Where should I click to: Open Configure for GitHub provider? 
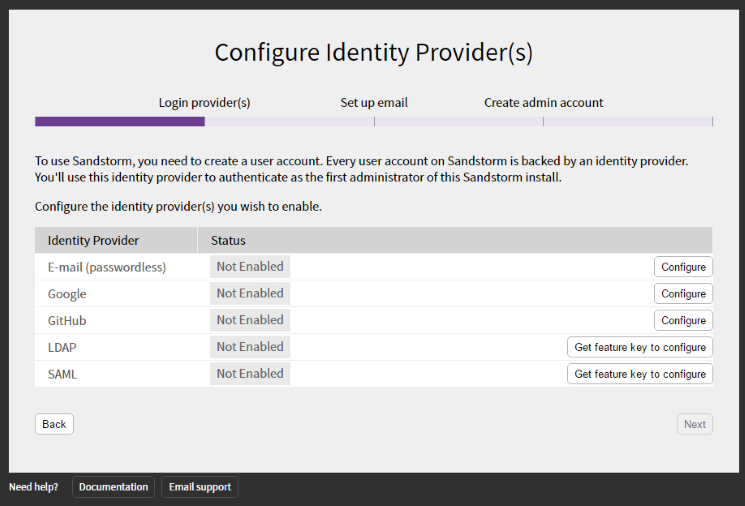(x=683, y=320)
